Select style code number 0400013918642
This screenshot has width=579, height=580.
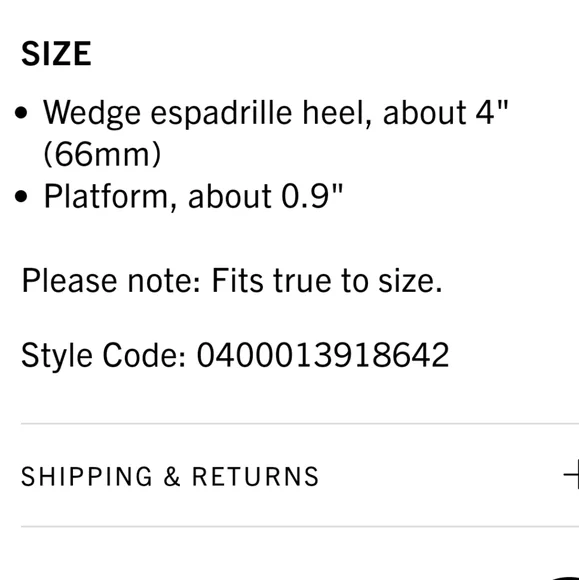(323, 355)
